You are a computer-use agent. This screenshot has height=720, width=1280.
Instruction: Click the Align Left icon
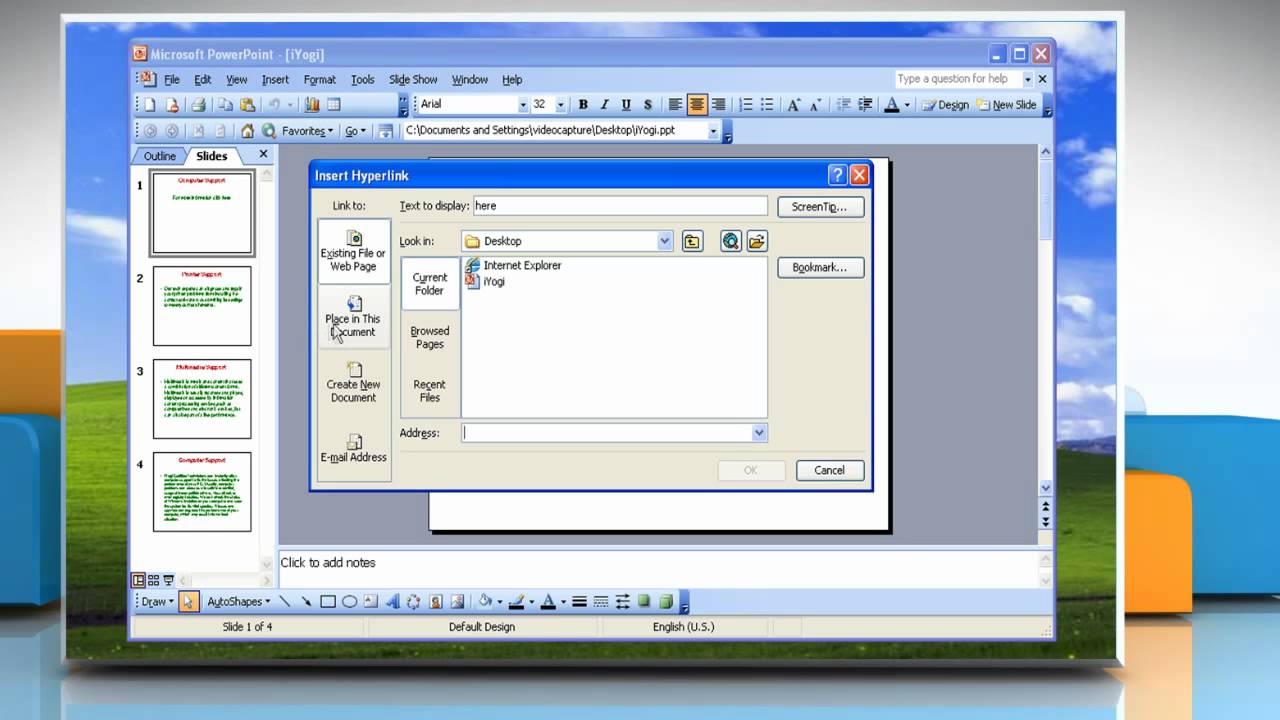[676, 104]
